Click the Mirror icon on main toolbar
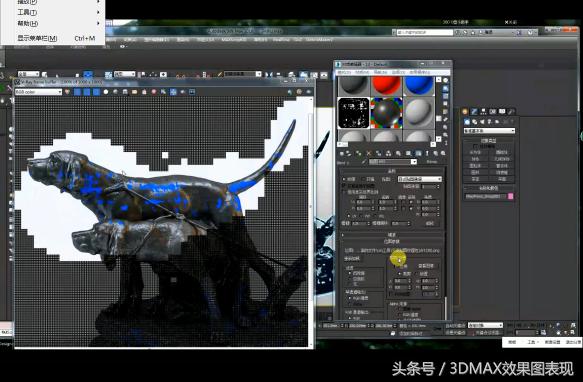The height and width of the screenshot is (382, 583). 269,74
